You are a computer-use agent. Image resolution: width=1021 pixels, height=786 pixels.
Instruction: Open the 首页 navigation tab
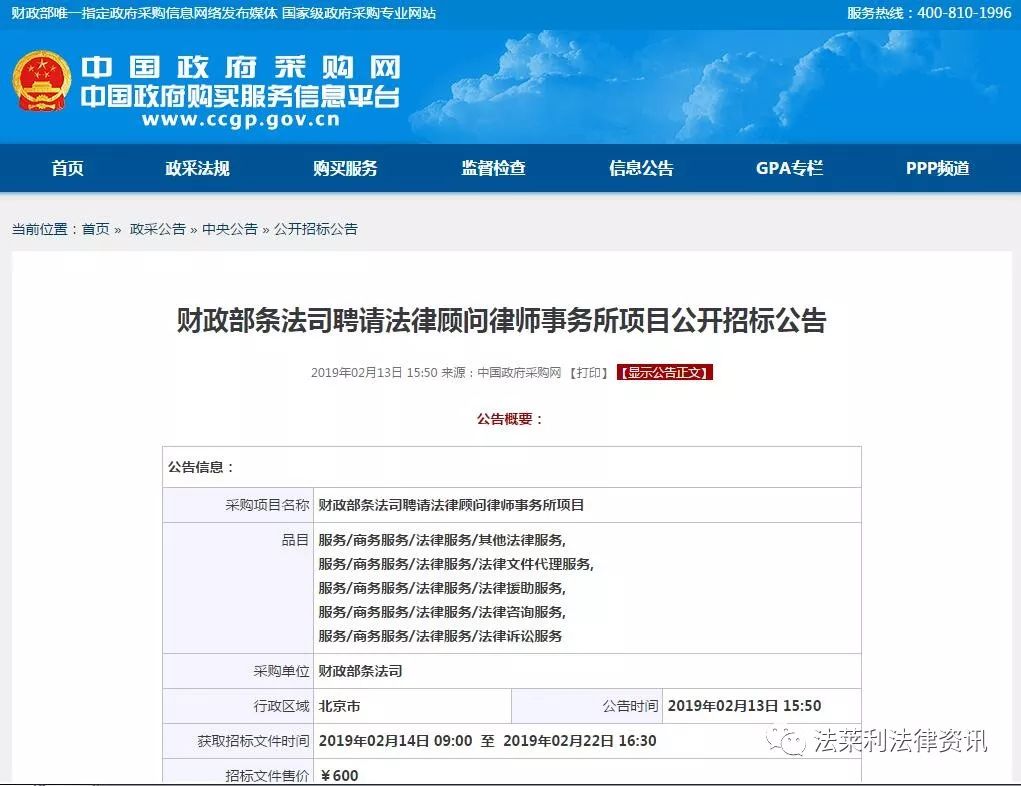68,169
